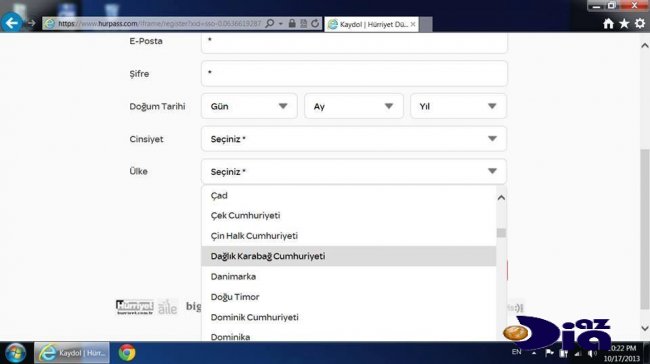This screenshot has height=364, width=650.
Task: Select Çek Cumhuriyeti from the country list
Action: (349, 216)
